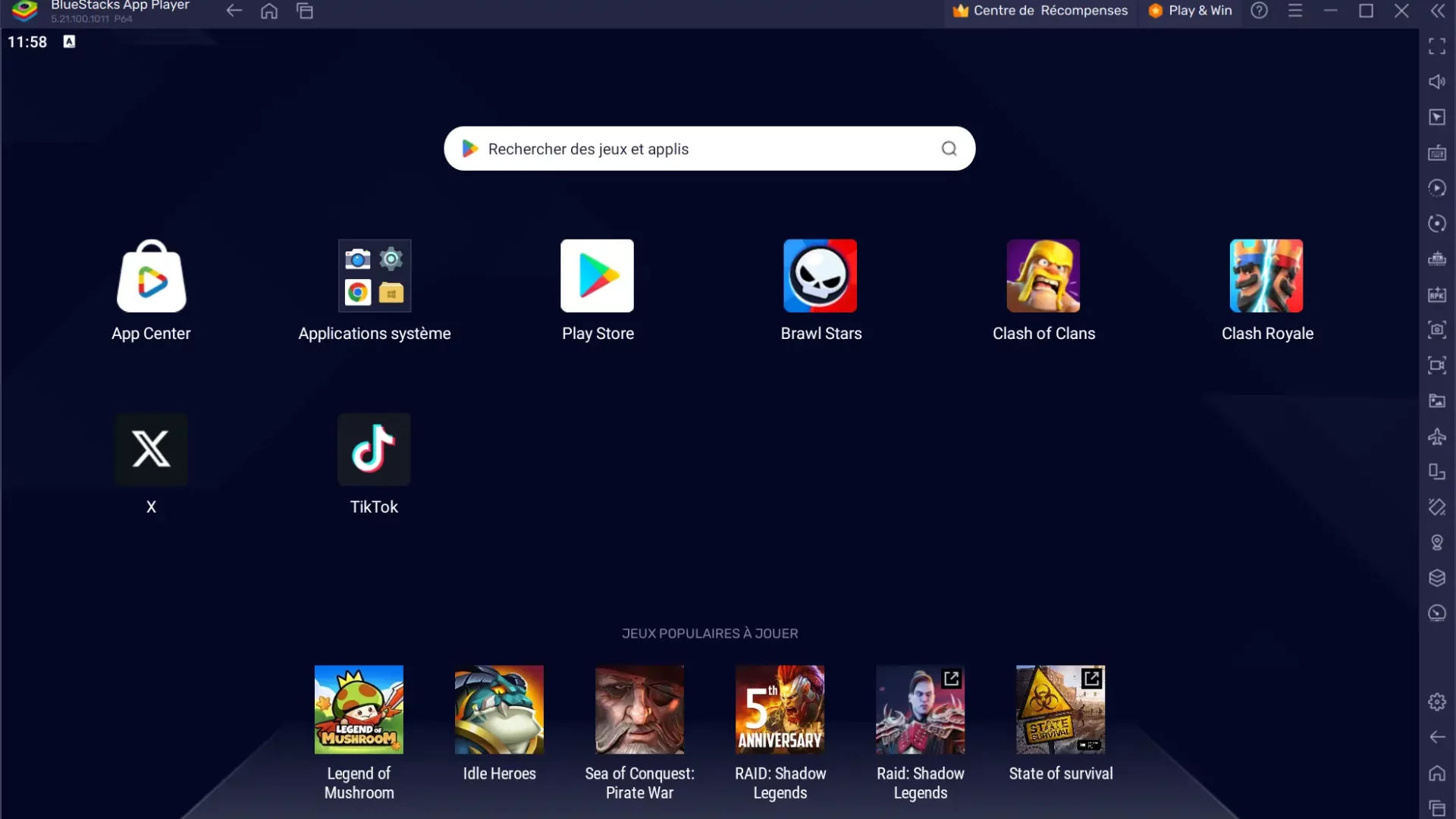Viewport: 1456px width, 819px height.
Task: Launch Brawl Stars
Action: (821, 276)
